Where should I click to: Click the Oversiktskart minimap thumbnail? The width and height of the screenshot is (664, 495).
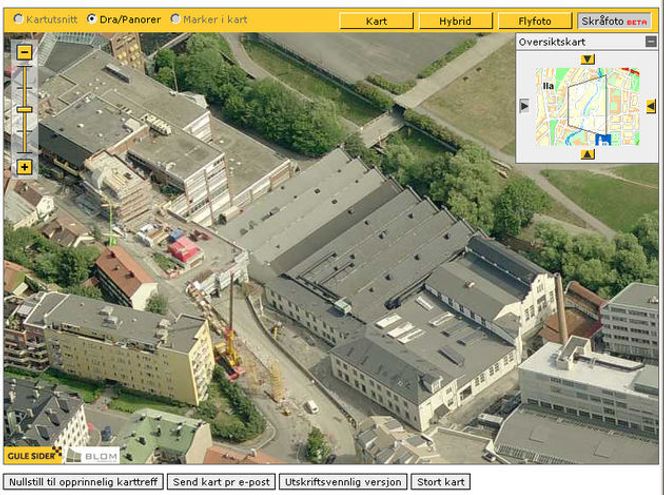pos(587,106)
